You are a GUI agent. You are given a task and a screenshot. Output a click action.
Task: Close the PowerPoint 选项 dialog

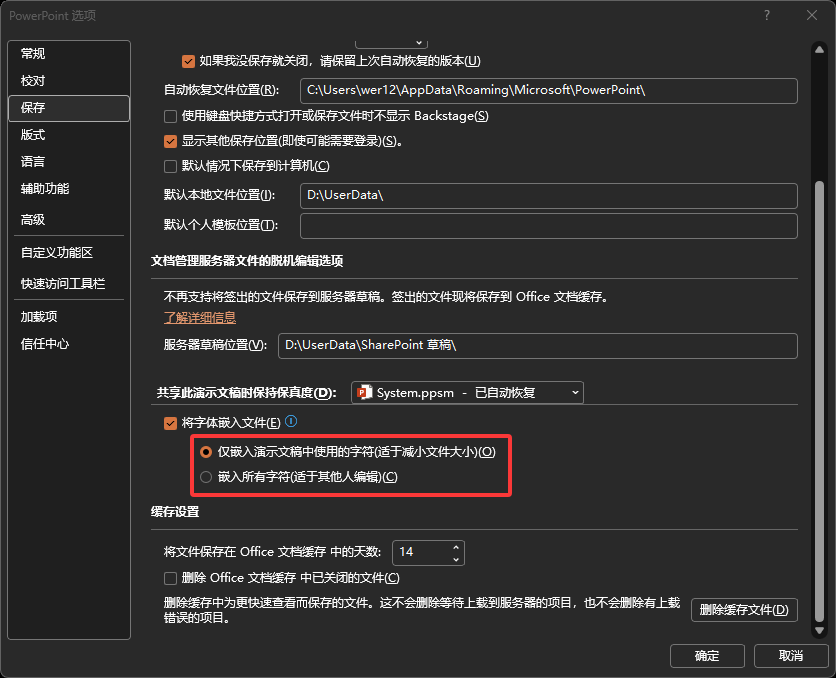pos(811,15)
